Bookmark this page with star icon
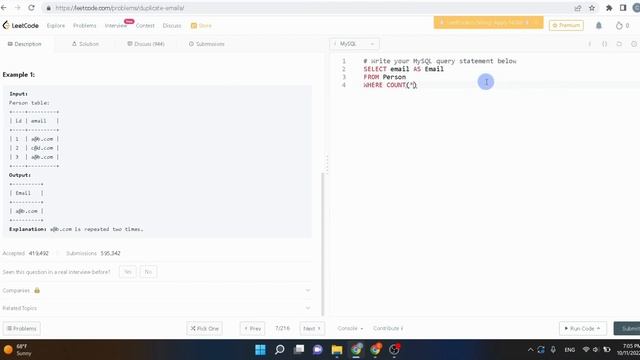Viewport: 640px width, 360px height. point(592,8)
